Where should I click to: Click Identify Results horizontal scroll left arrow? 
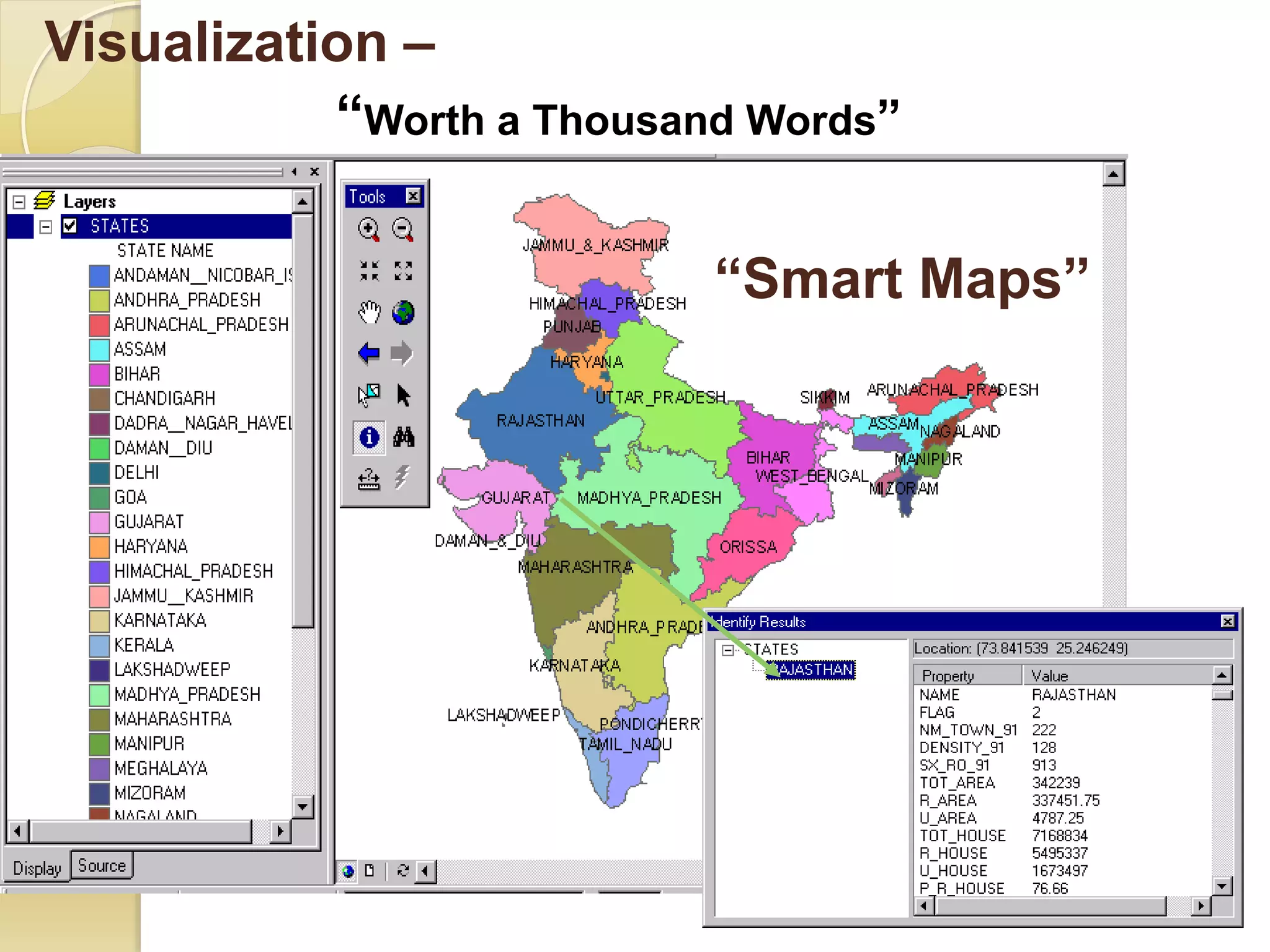(924, 906)
